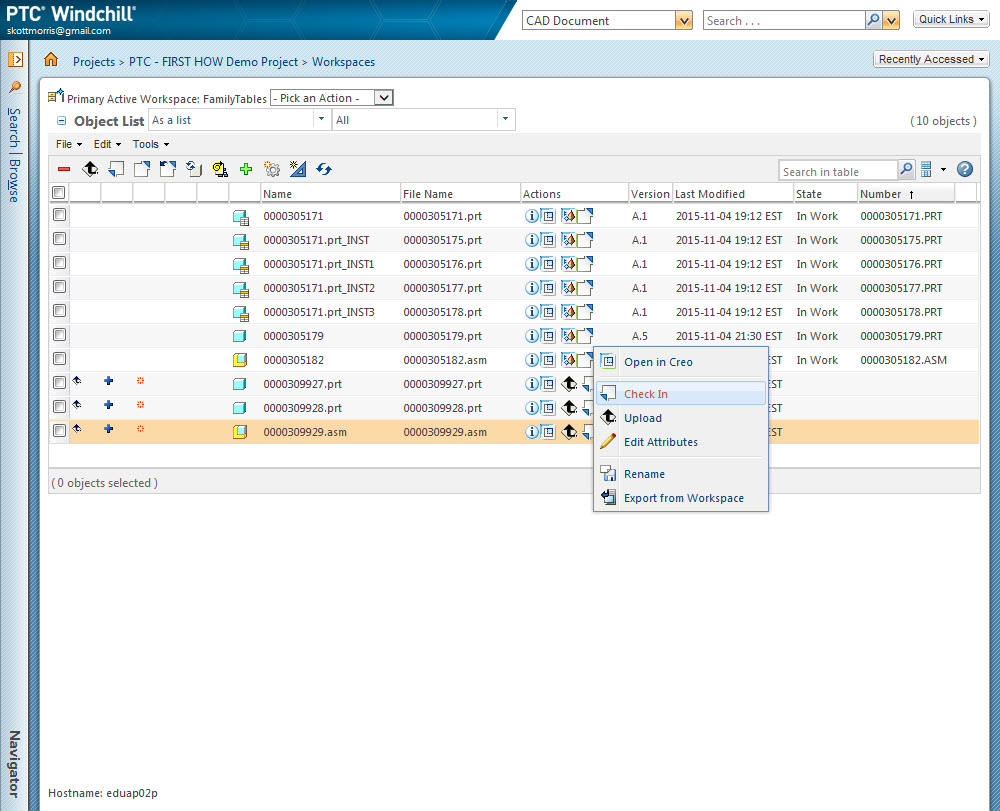This screenshot has width=1000, height=811.
Task: Select checkbox for 0000309927.prt
Action: pos(59,383)
